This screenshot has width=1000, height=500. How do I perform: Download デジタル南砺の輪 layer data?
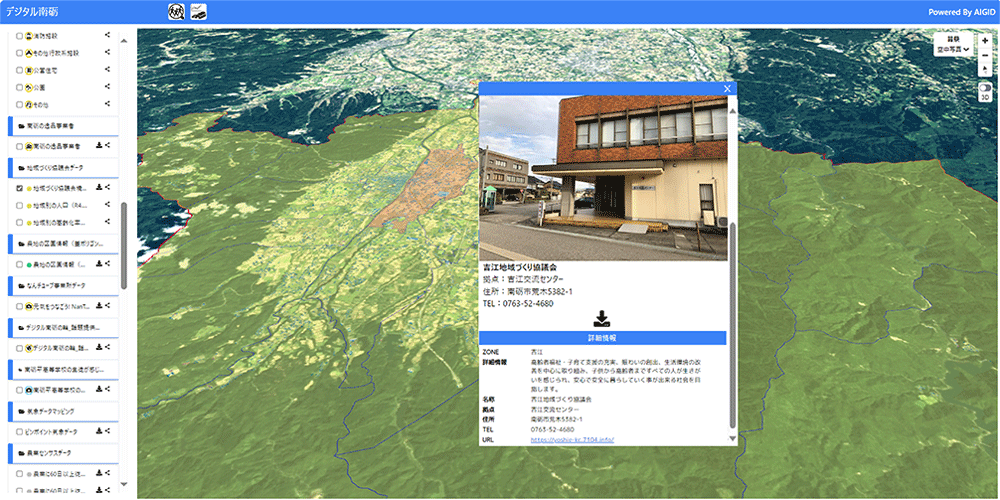pos(99,348)
